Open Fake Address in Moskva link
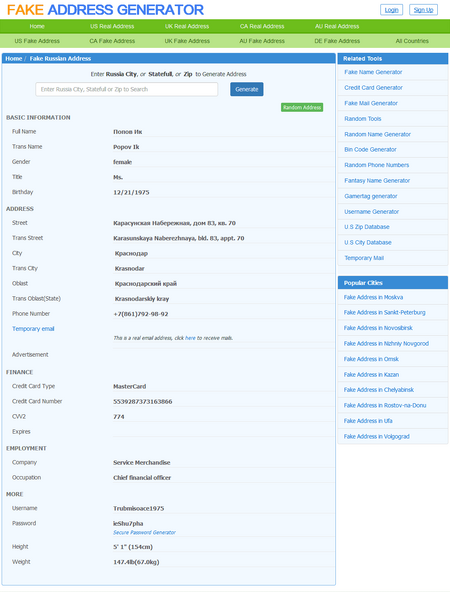 click(373, 297)
